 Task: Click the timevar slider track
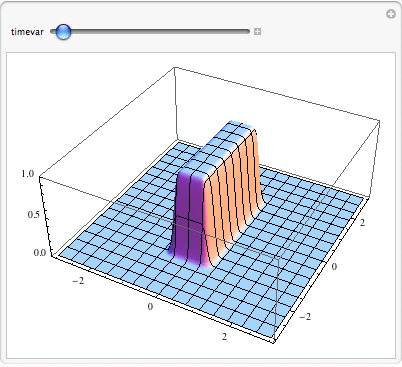(x=150, y=32)
